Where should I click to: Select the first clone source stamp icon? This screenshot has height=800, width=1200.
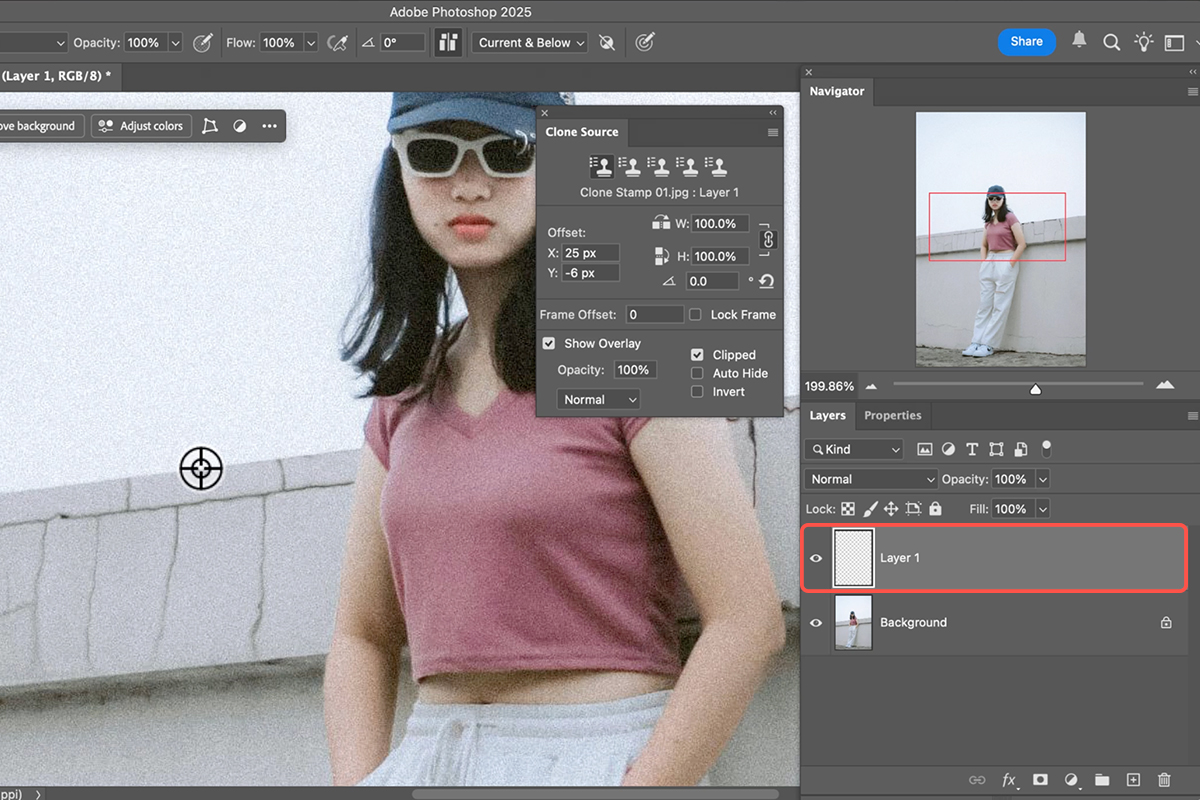[x=601, y=166]
